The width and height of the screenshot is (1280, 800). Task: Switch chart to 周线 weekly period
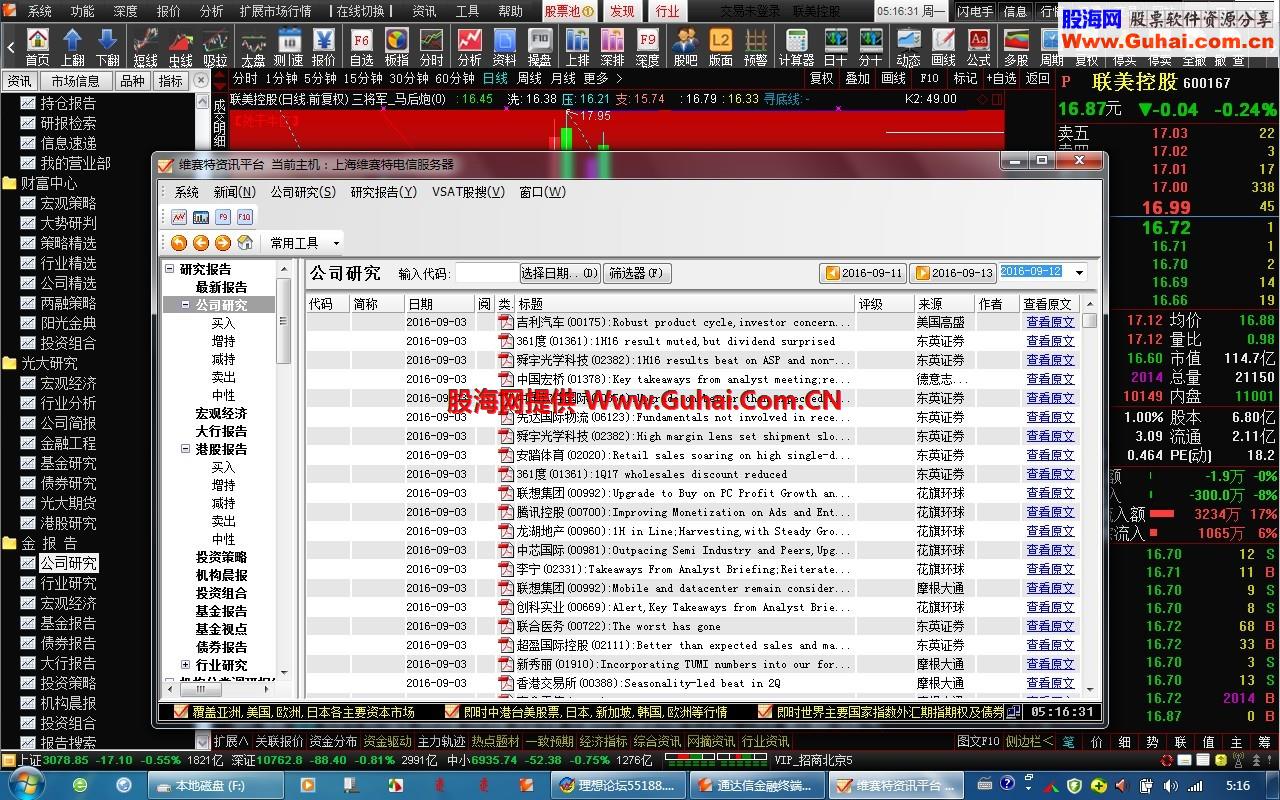[529, 78]
